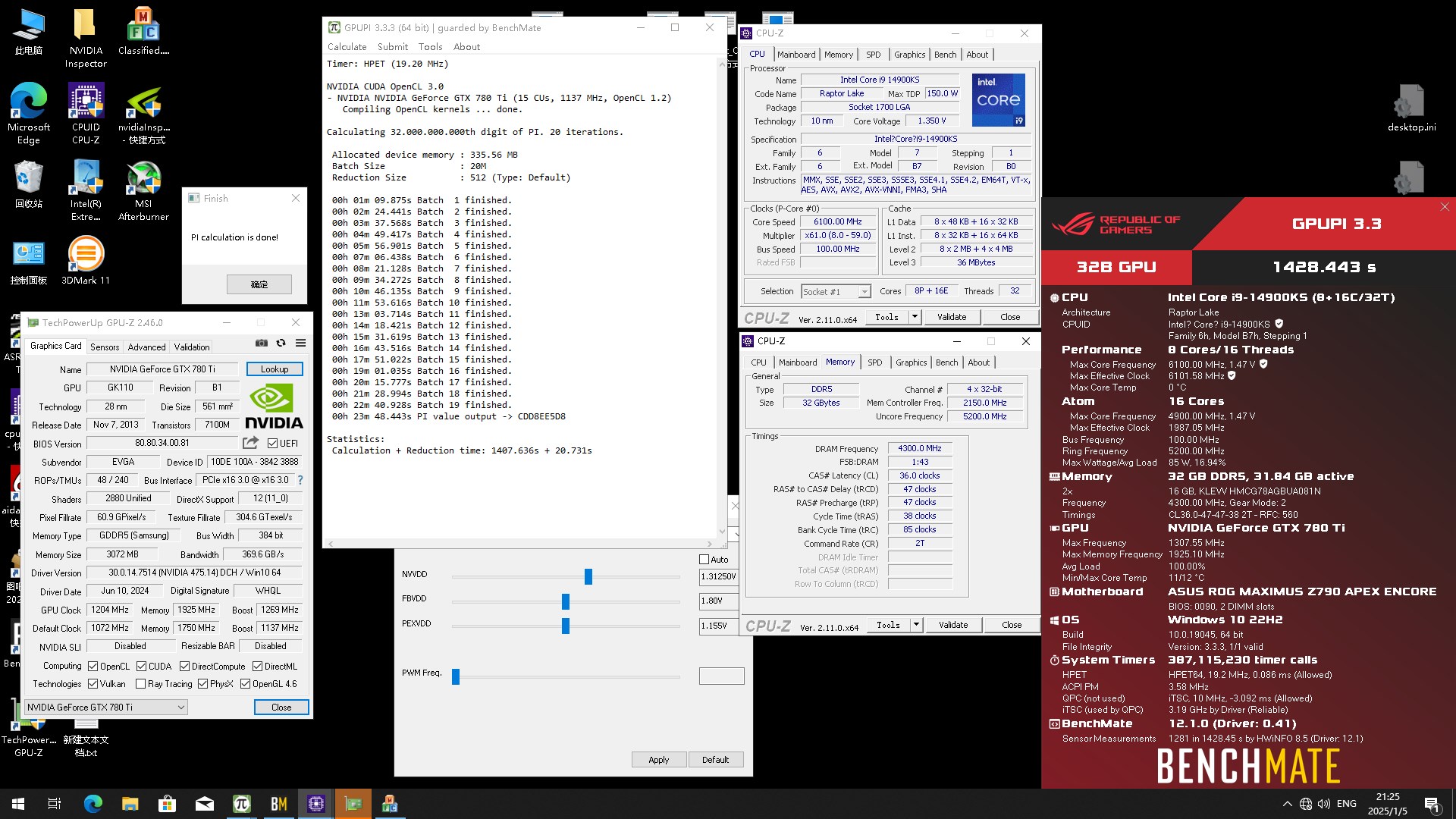The height and width of the screenshot is (819, 1456).
Task: Open Classified desktop shortcut icon
Action: pyautogui.click(x=143, y=32)
